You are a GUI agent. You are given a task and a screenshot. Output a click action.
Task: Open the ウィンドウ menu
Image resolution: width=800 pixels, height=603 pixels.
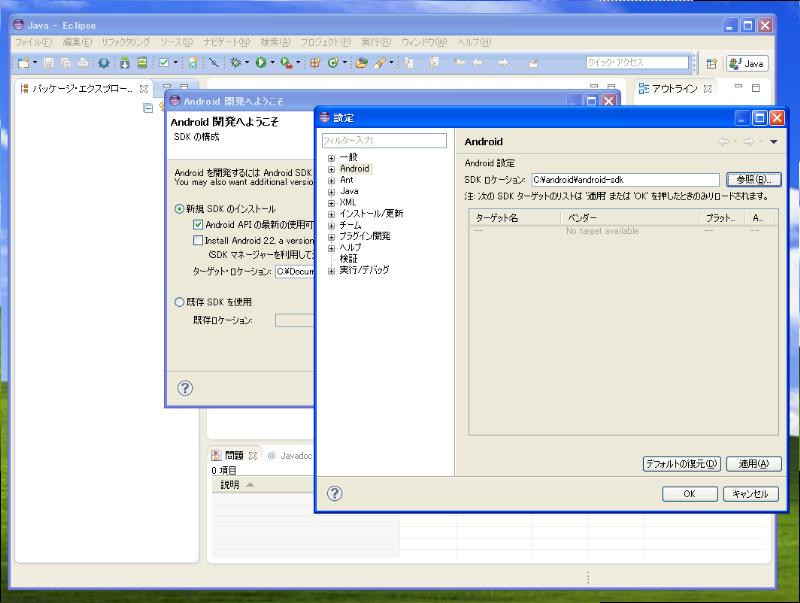tap(423, 42)
